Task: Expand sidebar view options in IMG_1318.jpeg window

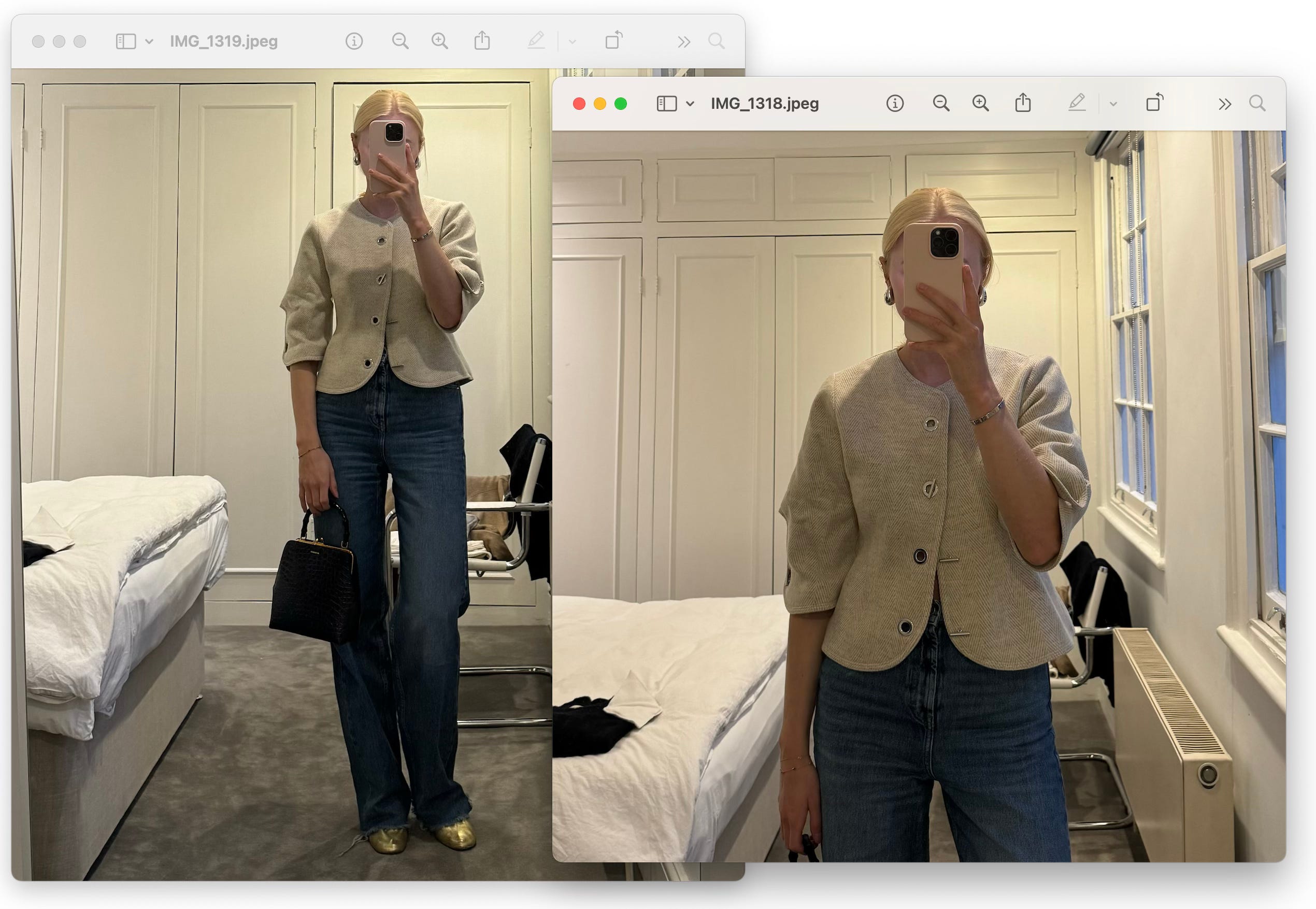Action: coord(690,104)
